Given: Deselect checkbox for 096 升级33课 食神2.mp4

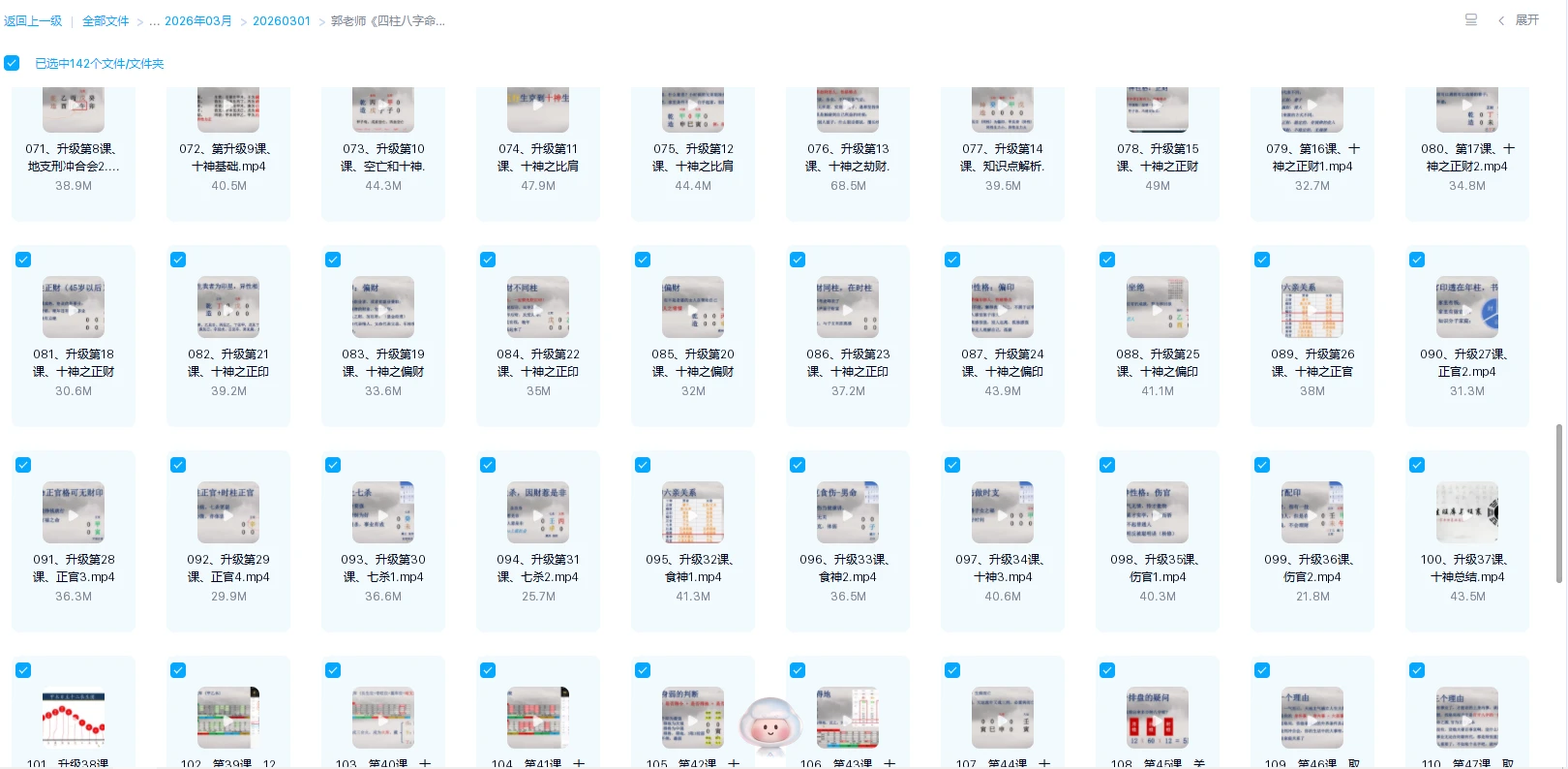Looking at the screenshot, I should (798, 465).
